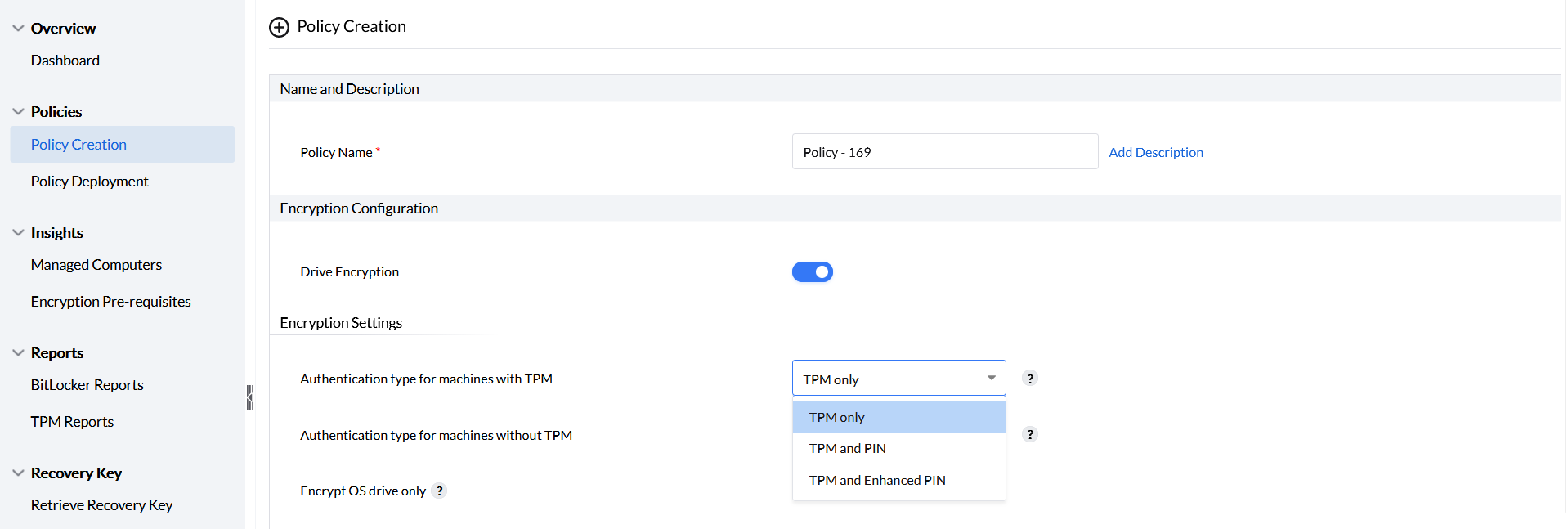Click help icon for machines without TPM
The width and height of the screenshot is (1568, 529).
tap(1030, 435)
